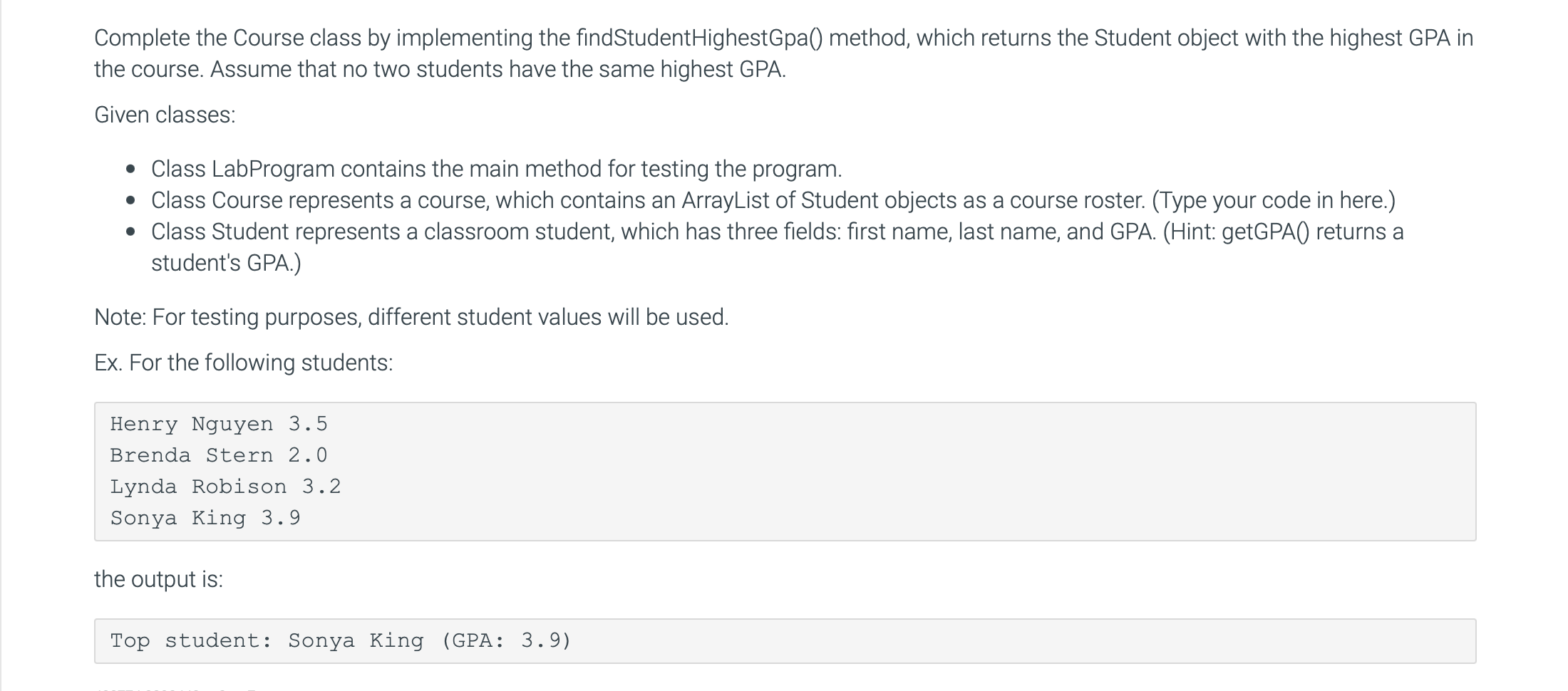Click the "Note: For testing purposes" line
The height and width of the screenshot is (691, 1568).
point(411,317)
